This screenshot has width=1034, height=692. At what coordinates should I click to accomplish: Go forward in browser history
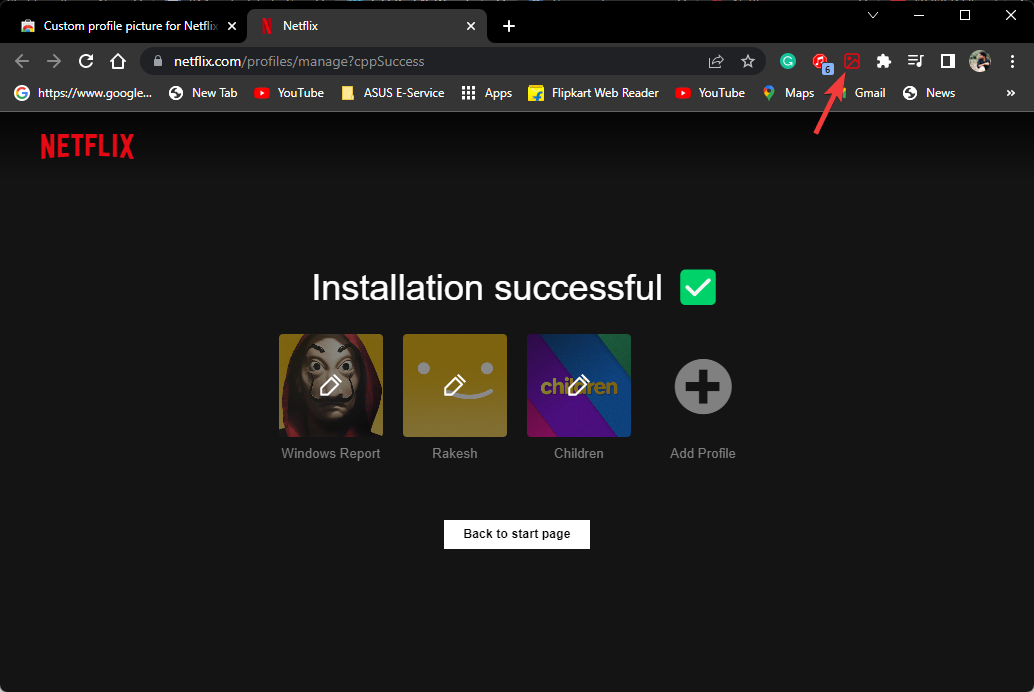[x=54, y=61]
